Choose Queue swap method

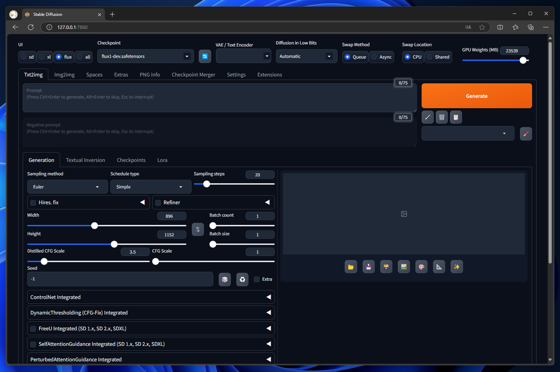coord(355,57)
